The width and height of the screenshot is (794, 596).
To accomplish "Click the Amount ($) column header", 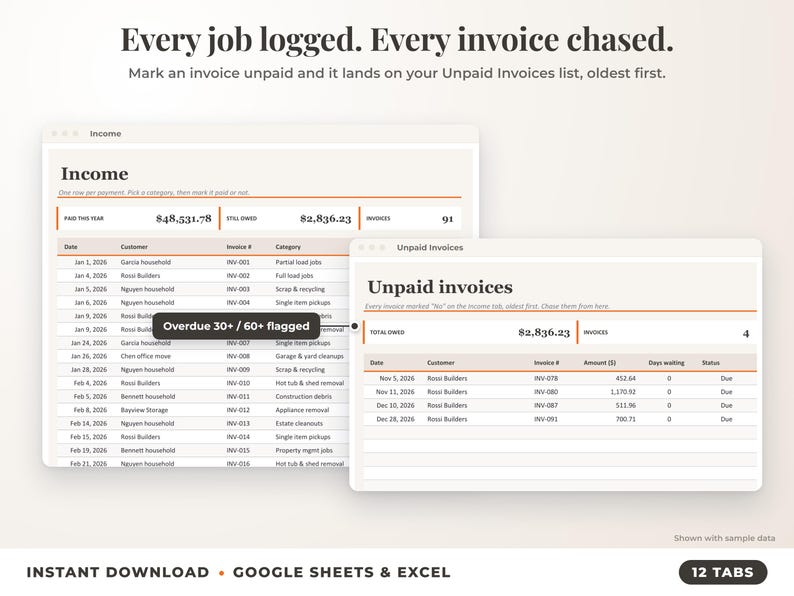I will click(x=600, y=363).
